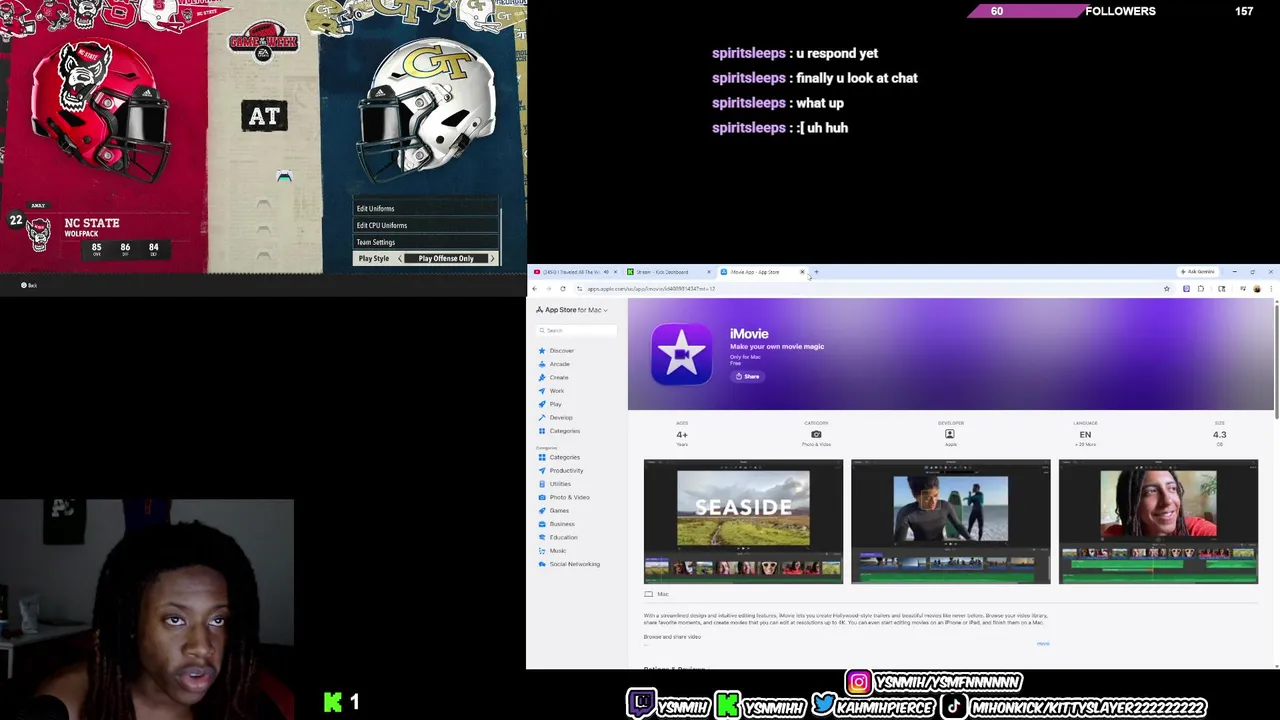Image resolution: width=1280 pixels, height=720 pixels.
Task: Click browser back arrow
Action: point(534,289)
